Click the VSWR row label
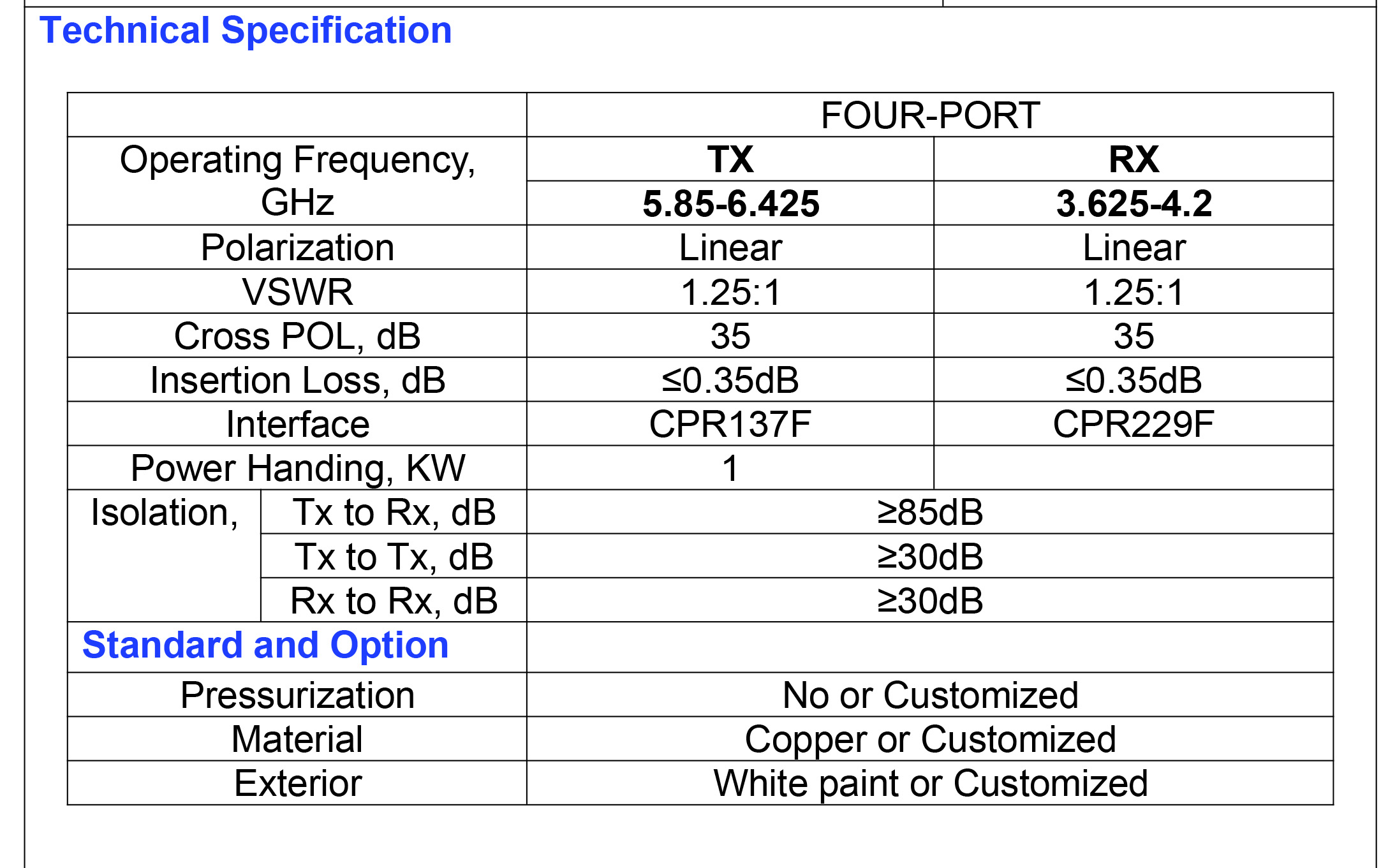 (x=297, y=292)
